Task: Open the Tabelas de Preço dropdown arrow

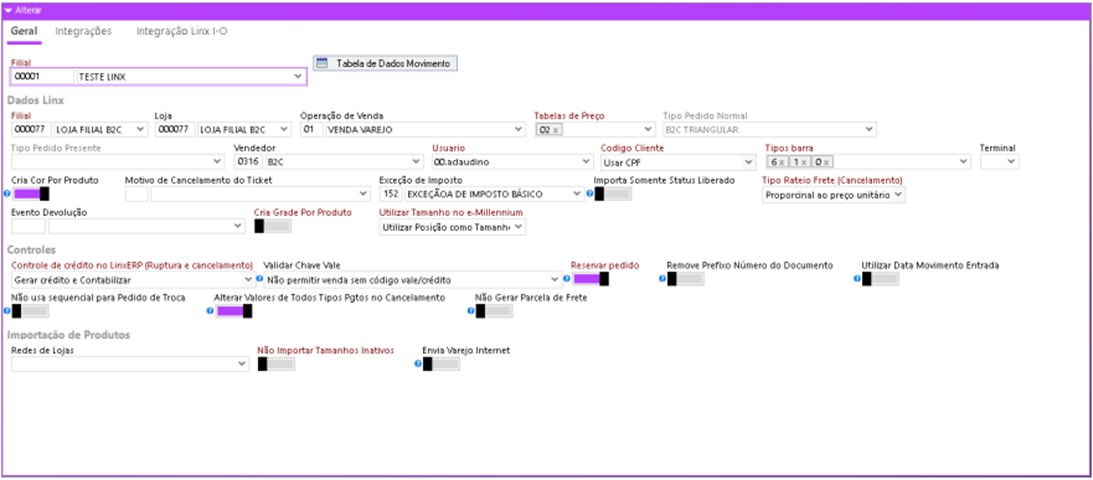Action: [648, 130]
